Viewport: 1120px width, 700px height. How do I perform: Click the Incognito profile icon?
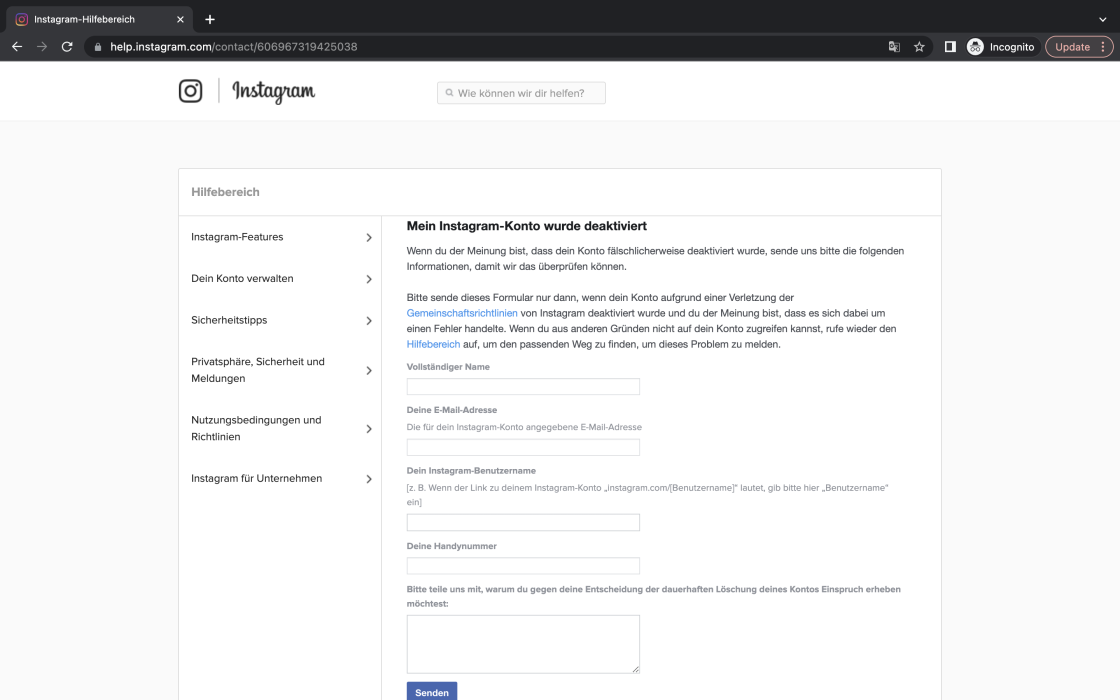[975, 47]
